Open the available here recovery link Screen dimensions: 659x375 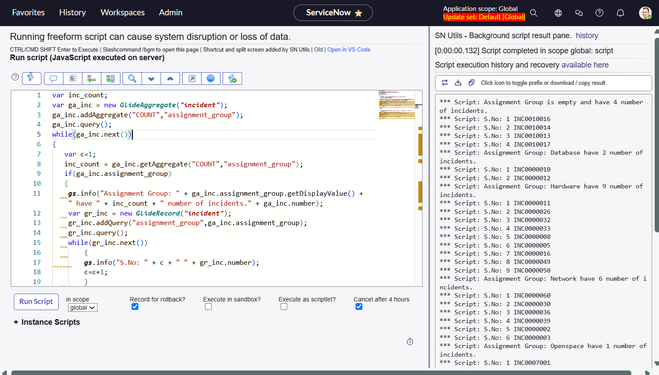(585, 65)
